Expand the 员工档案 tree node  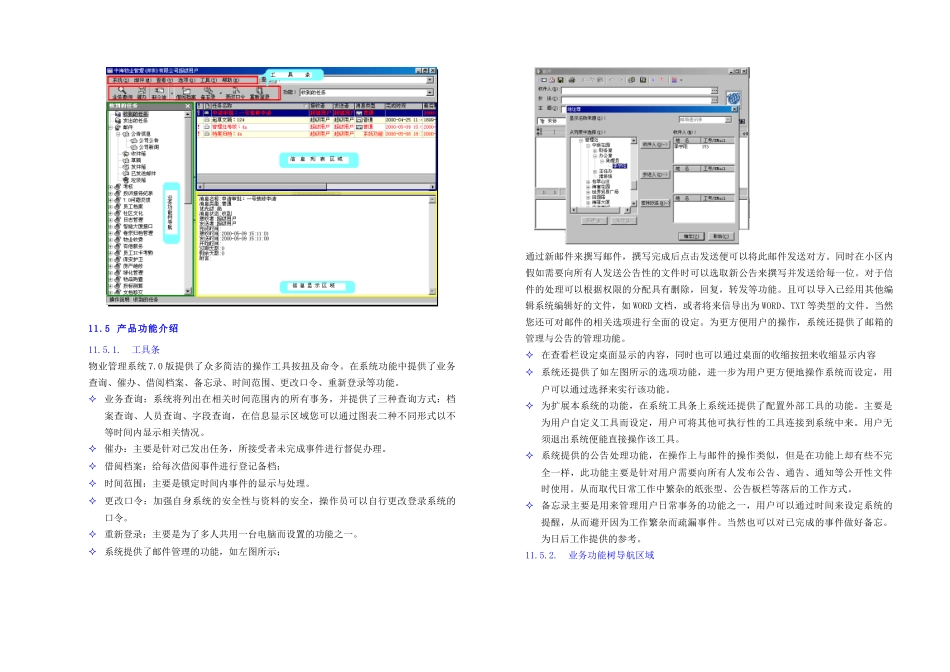(x=110, y=207)
